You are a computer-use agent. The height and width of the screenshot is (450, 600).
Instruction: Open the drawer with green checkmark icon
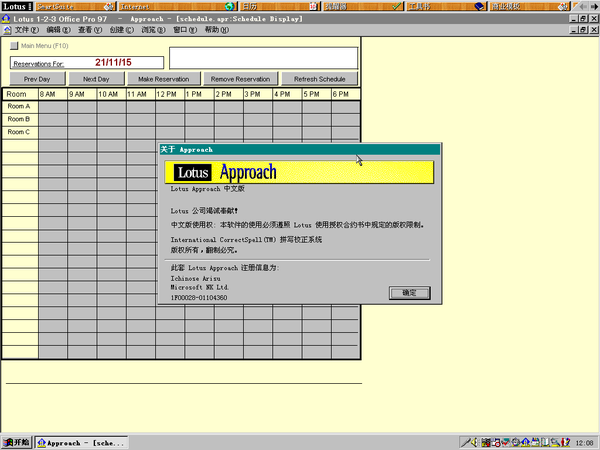363,7
